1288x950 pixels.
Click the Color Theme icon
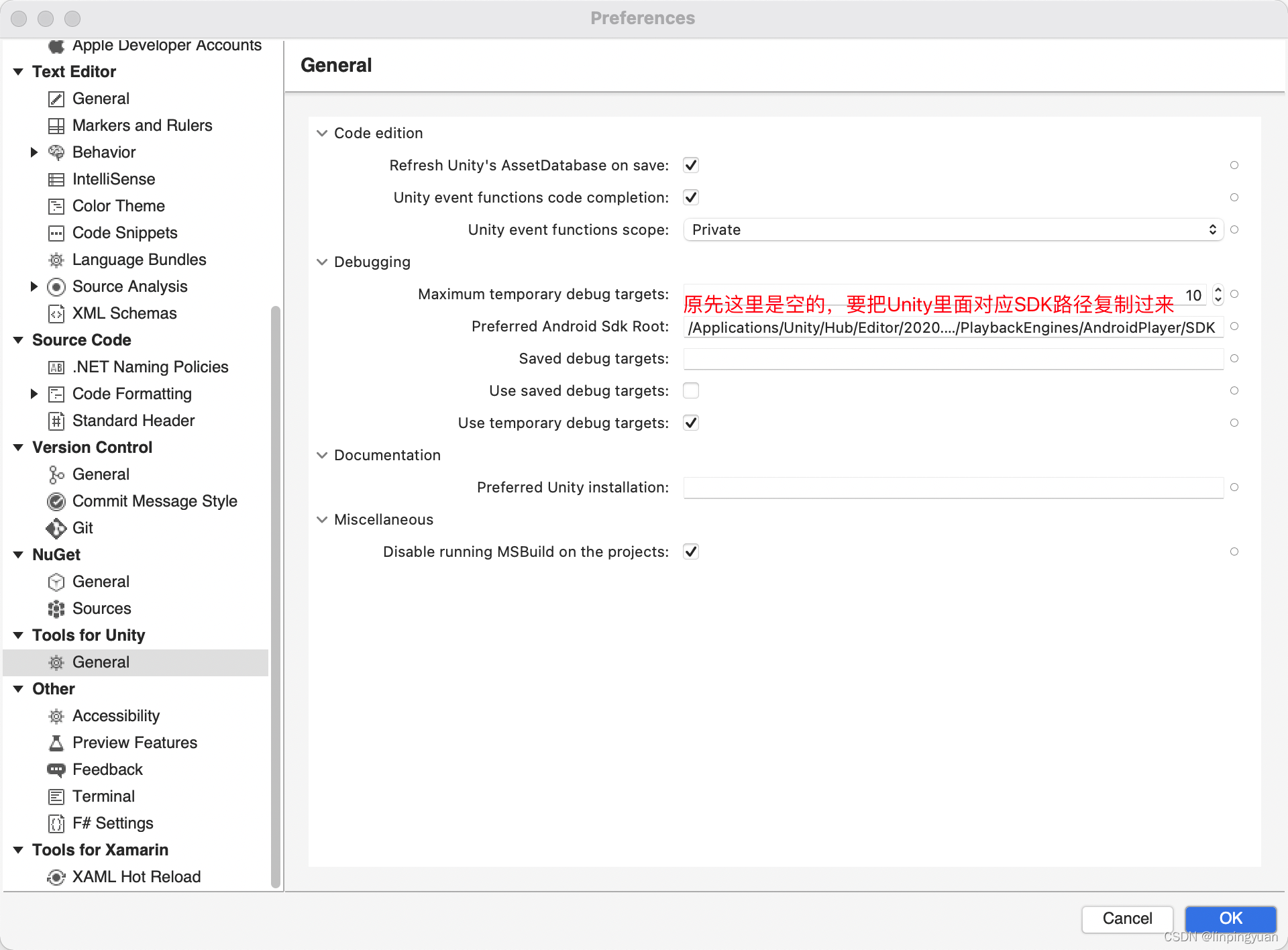(56, 206)
